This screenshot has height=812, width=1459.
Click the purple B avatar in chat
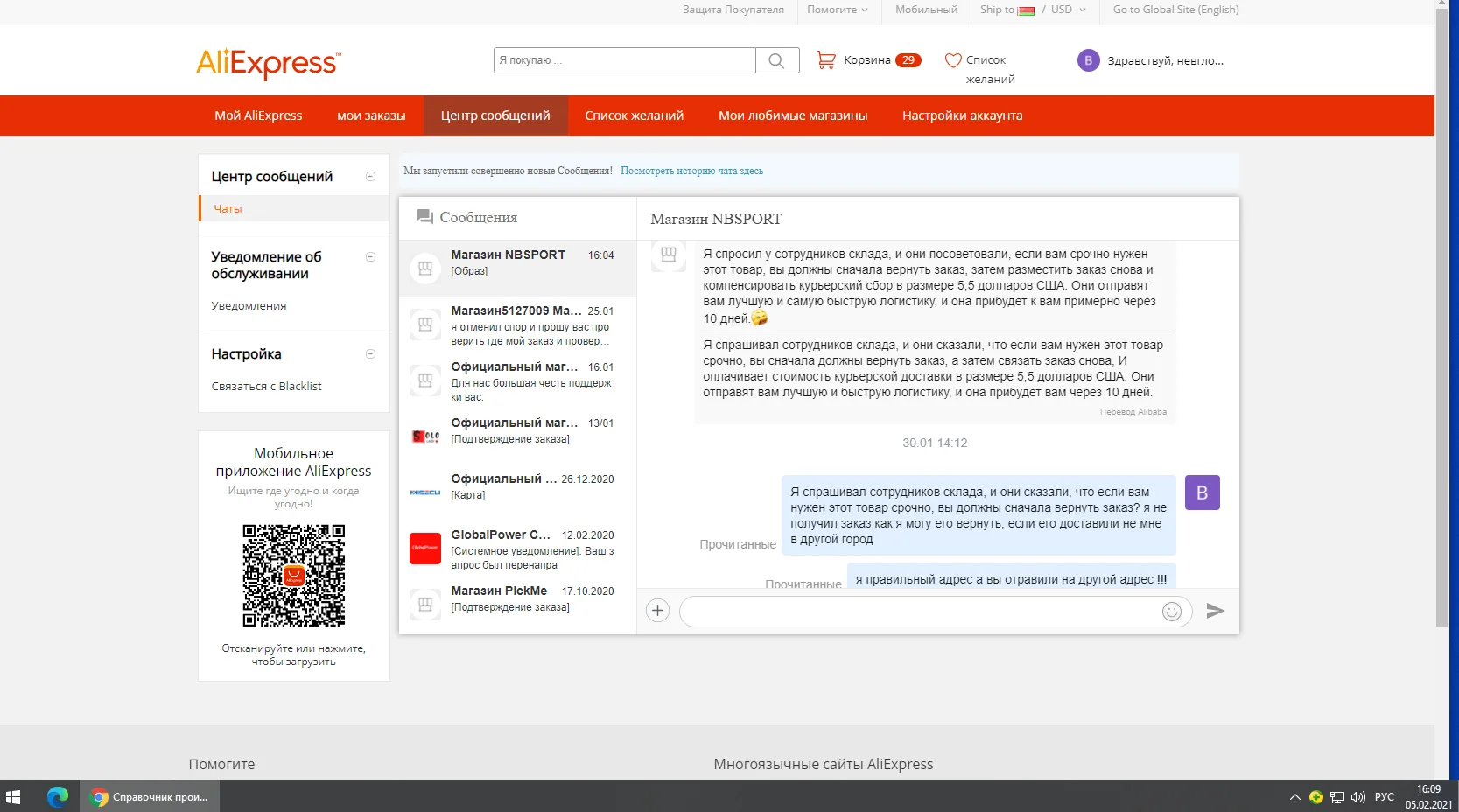pos(1202,493)
